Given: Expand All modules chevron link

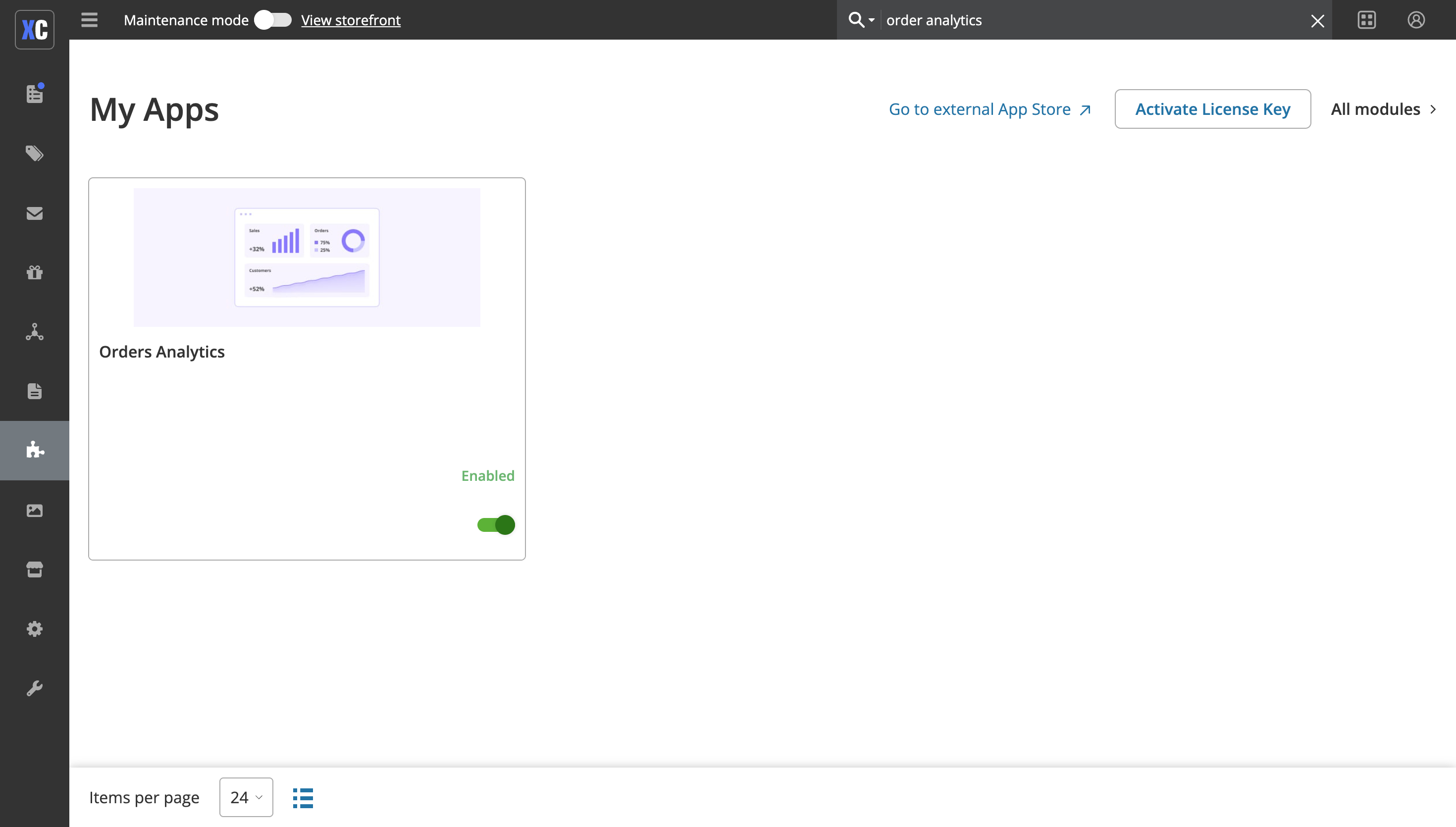Looking at the screenshot, I should (x=1384, y=109).
